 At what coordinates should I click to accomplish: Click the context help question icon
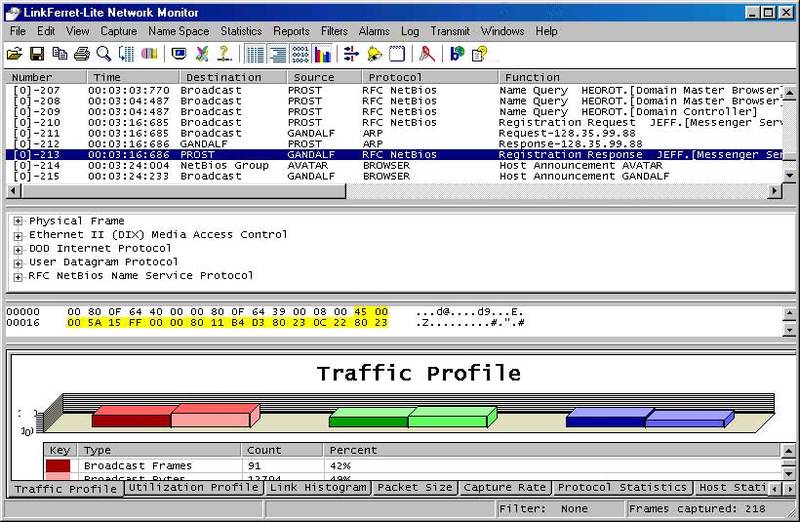[480, 54]
